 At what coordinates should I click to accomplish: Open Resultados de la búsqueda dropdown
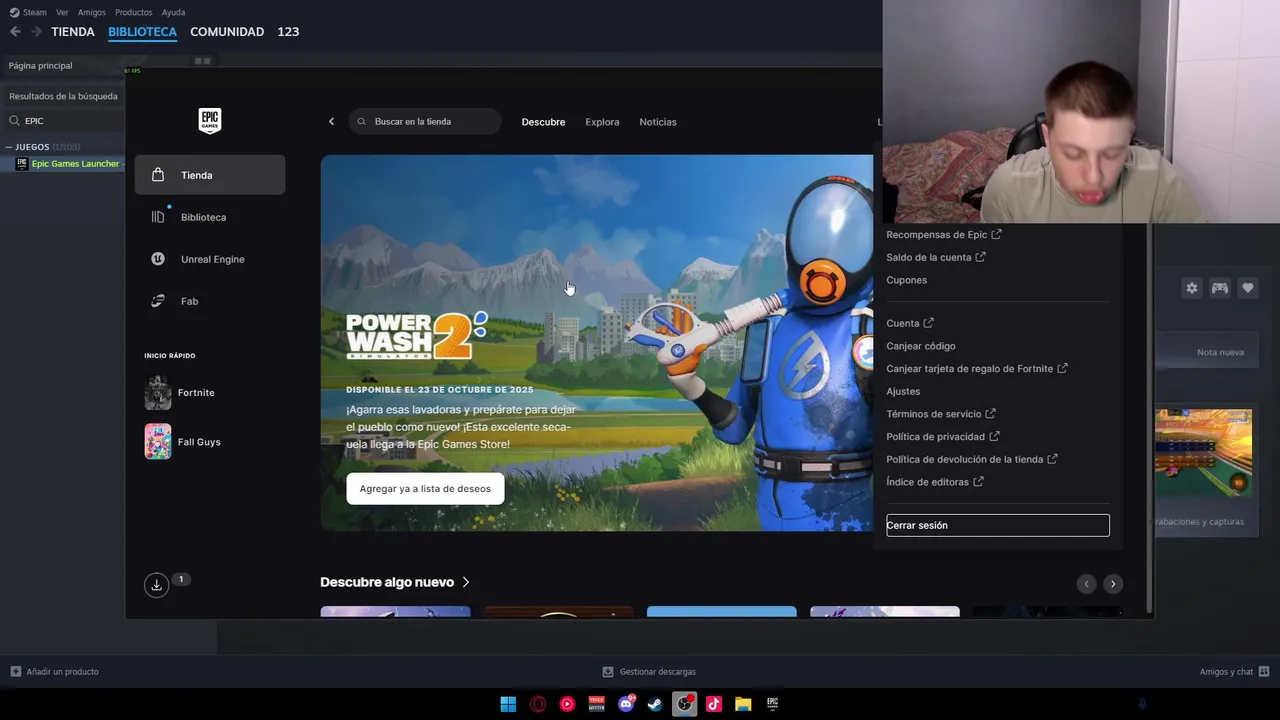tap(62, 96)
